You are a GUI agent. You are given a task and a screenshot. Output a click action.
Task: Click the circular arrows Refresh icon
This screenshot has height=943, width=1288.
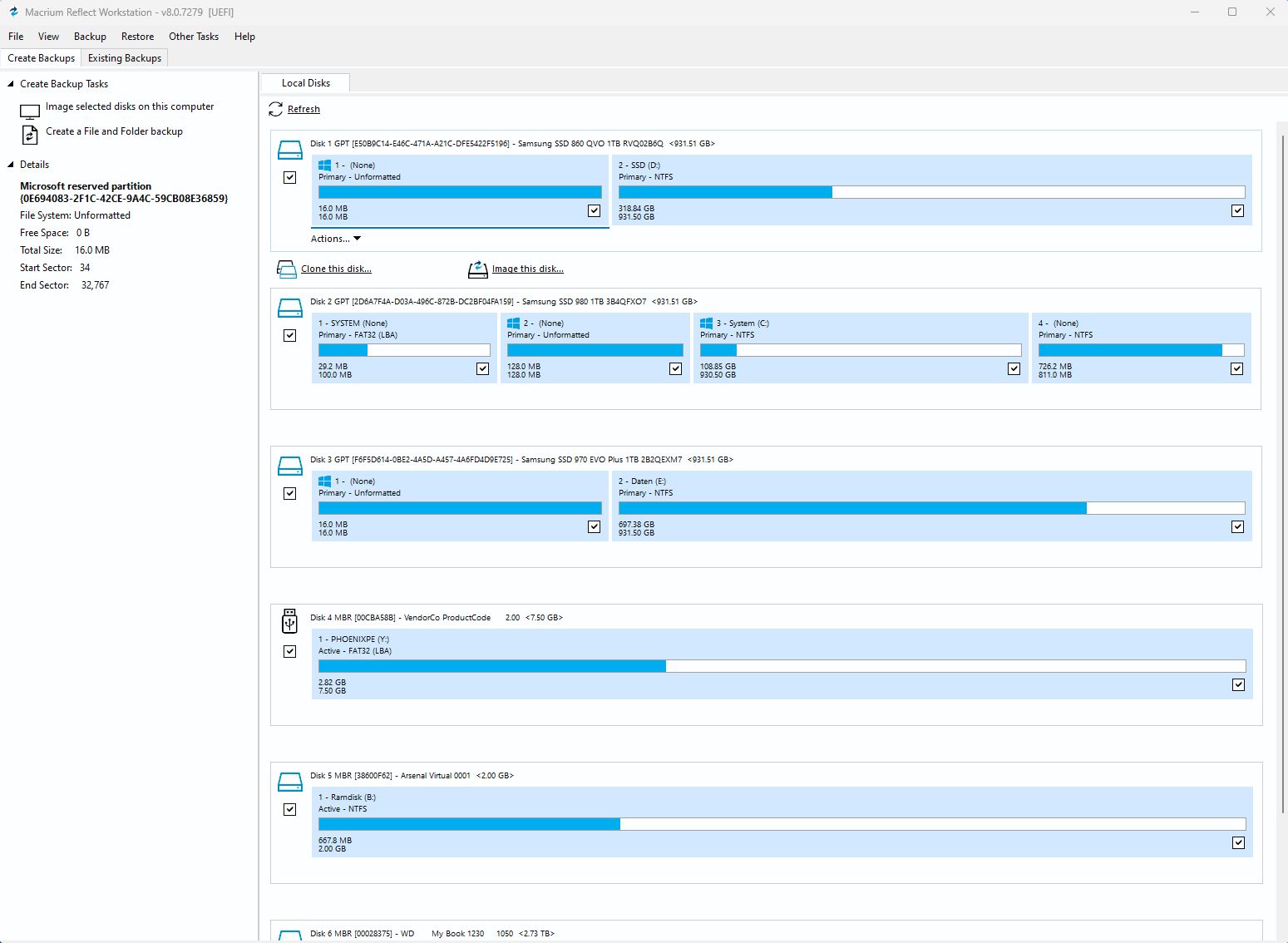point(275,109)
